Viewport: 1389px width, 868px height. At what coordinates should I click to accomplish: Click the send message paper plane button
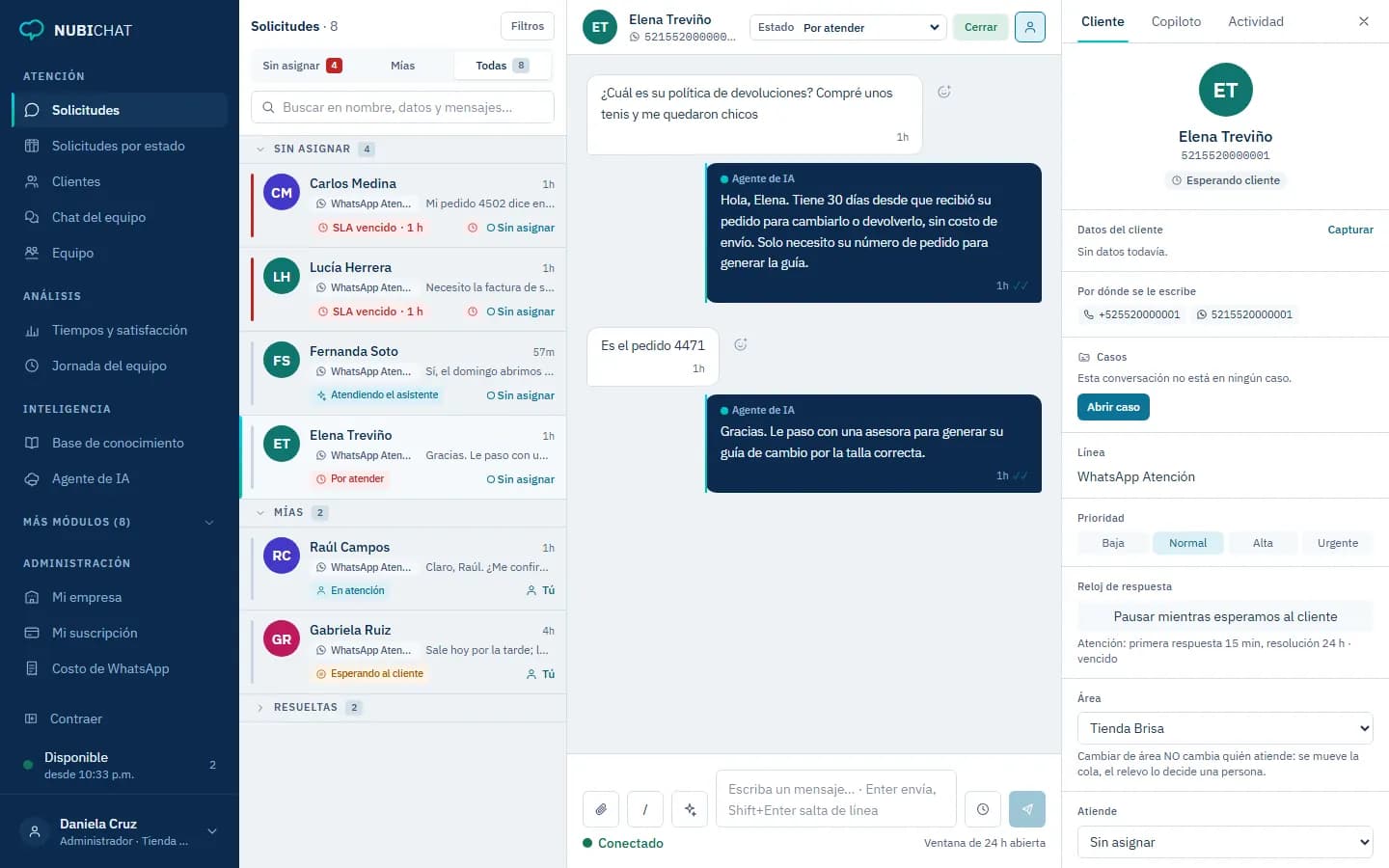pos(1027,809)
